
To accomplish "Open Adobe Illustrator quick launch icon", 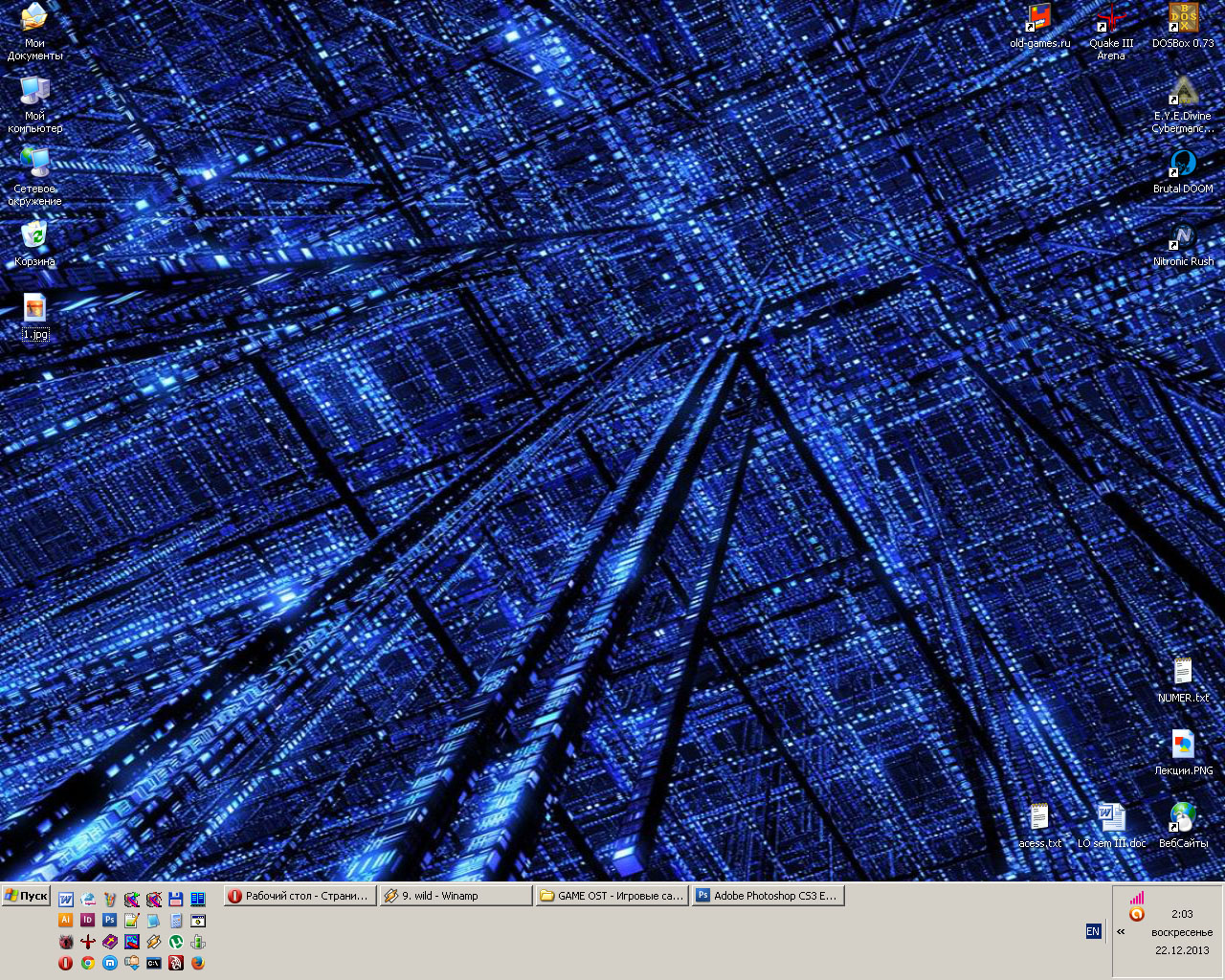I will point(65,920).
